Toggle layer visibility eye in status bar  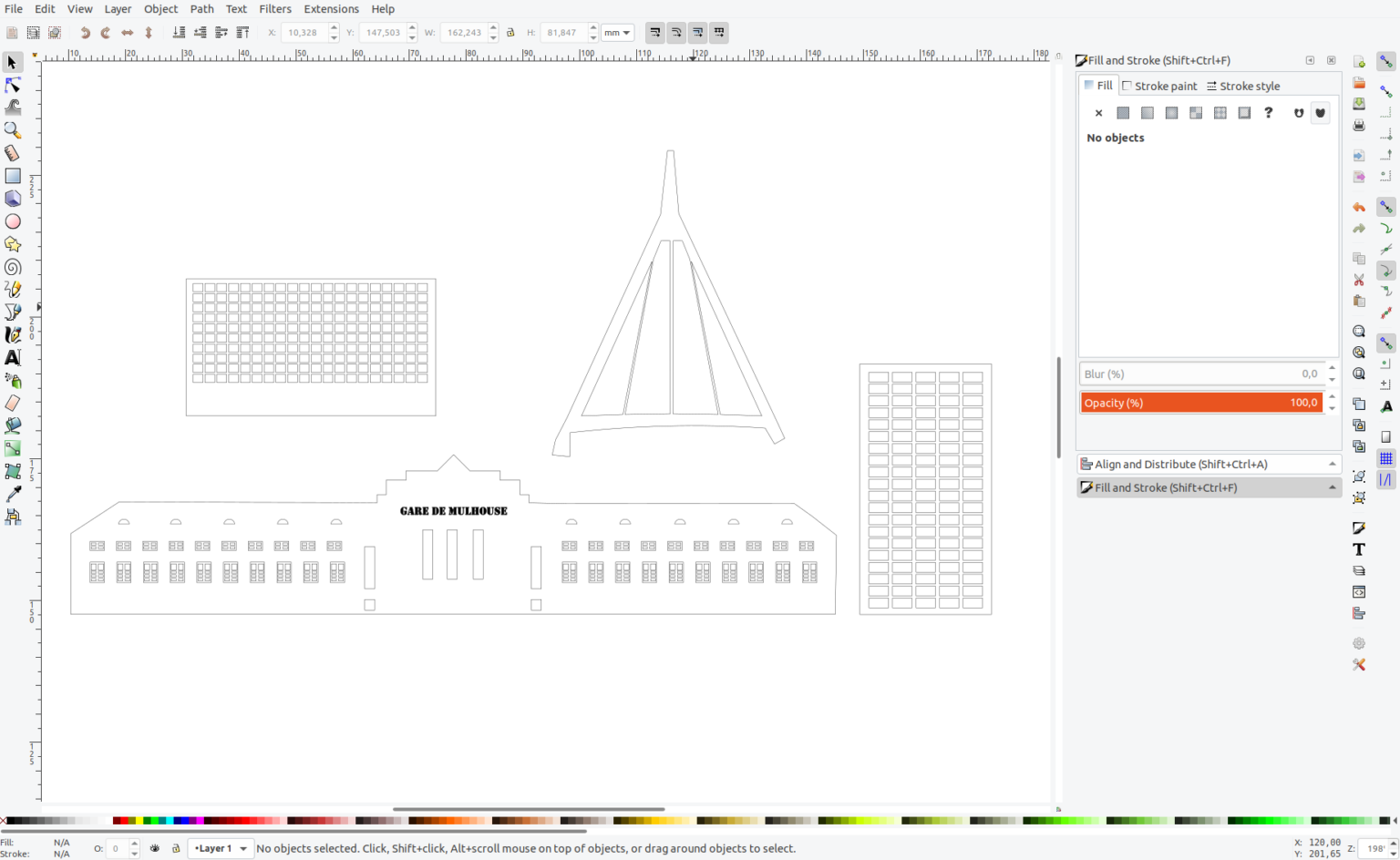(x=155, y=848)
